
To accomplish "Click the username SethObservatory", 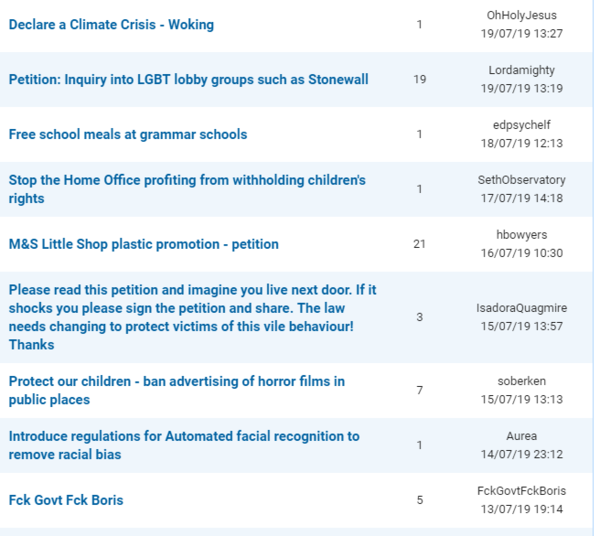I will point(522,180).
